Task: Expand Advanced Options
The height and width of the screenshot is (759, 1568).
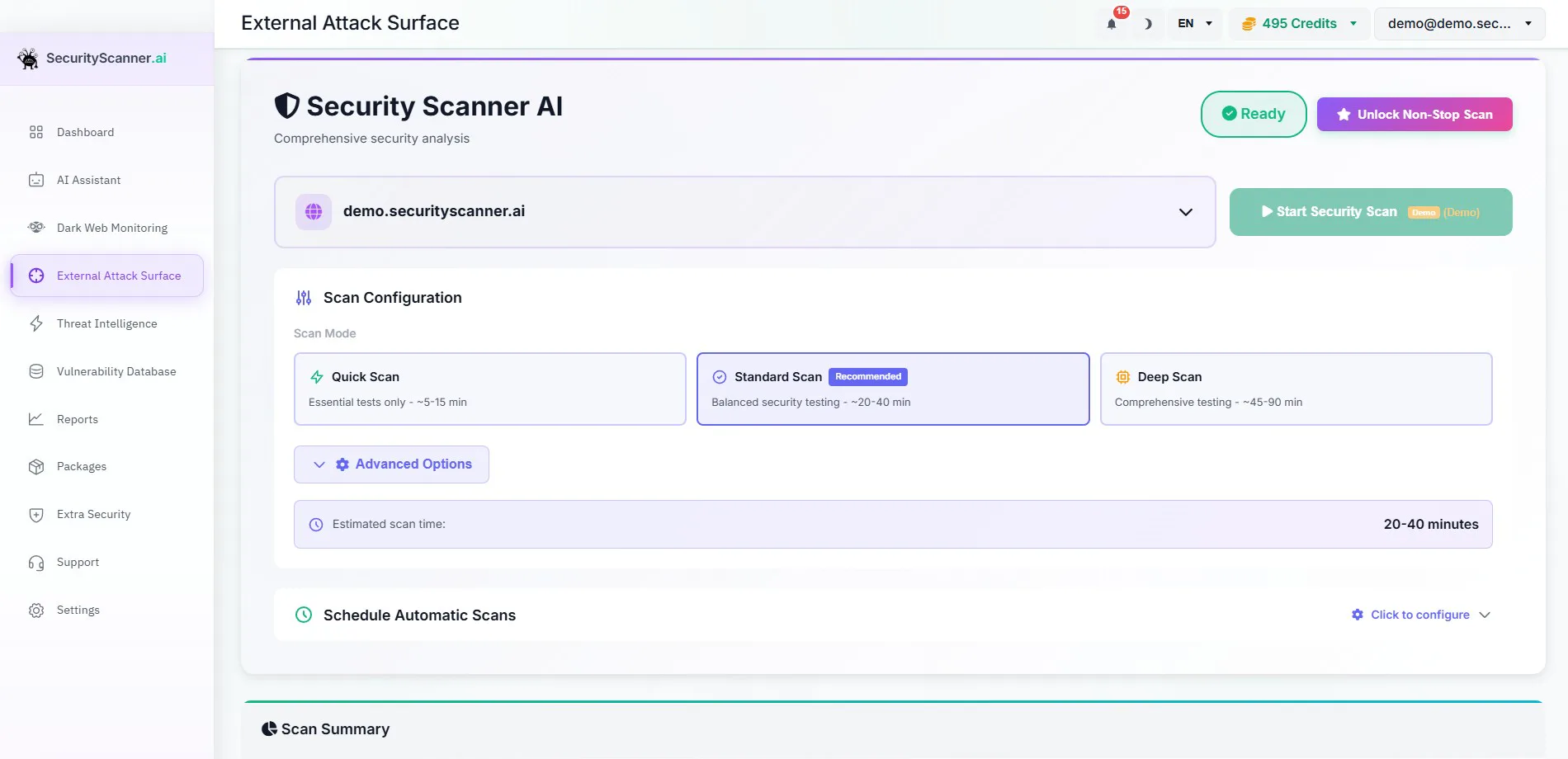Action: click(392, 464)
